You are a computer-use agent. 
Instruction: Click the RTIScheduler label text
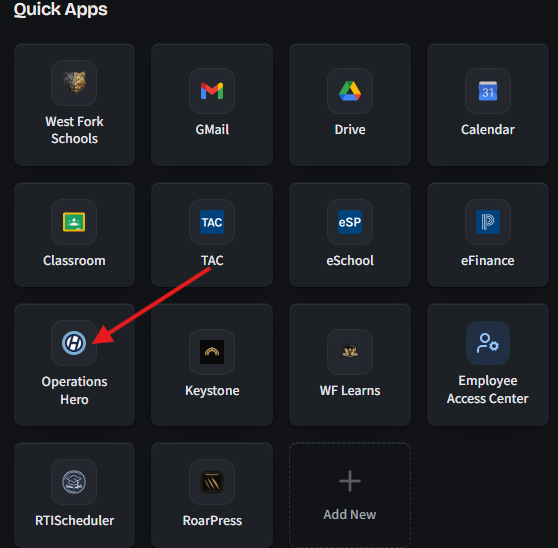point(74,521)
